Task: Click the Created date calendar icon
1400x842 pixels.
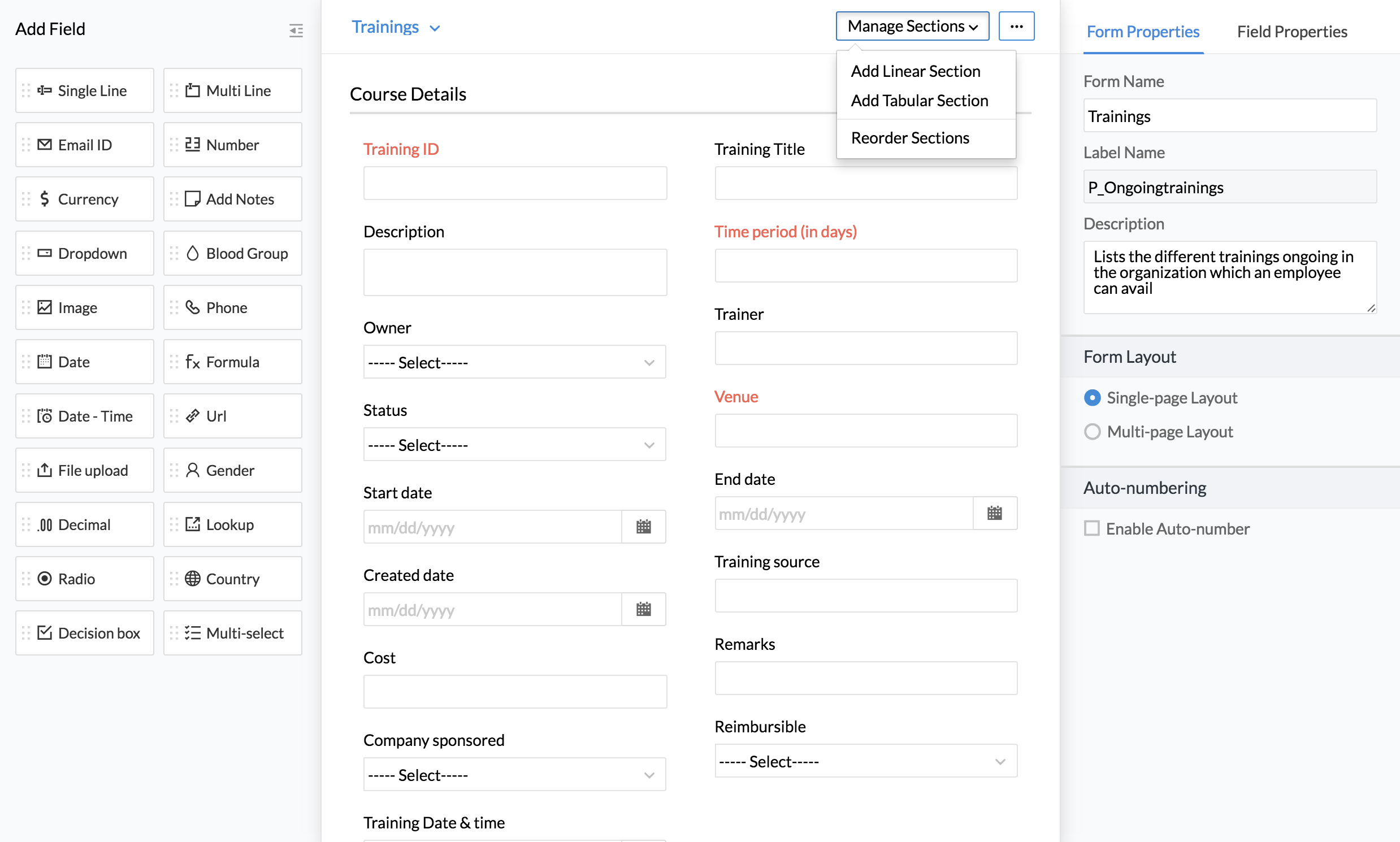Action: pyautogui.click(x=643, y=609)
